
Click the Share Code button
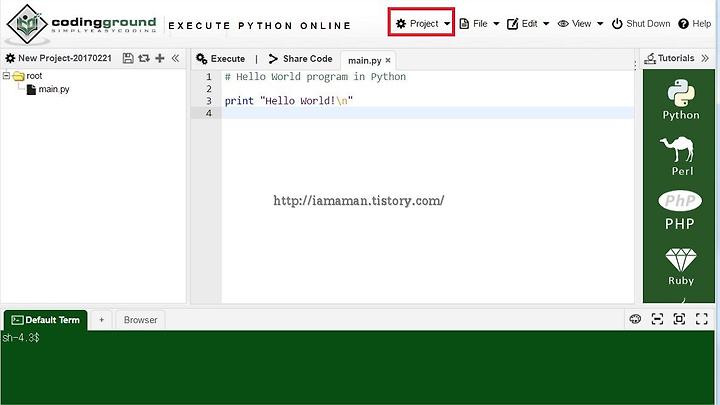300,59
